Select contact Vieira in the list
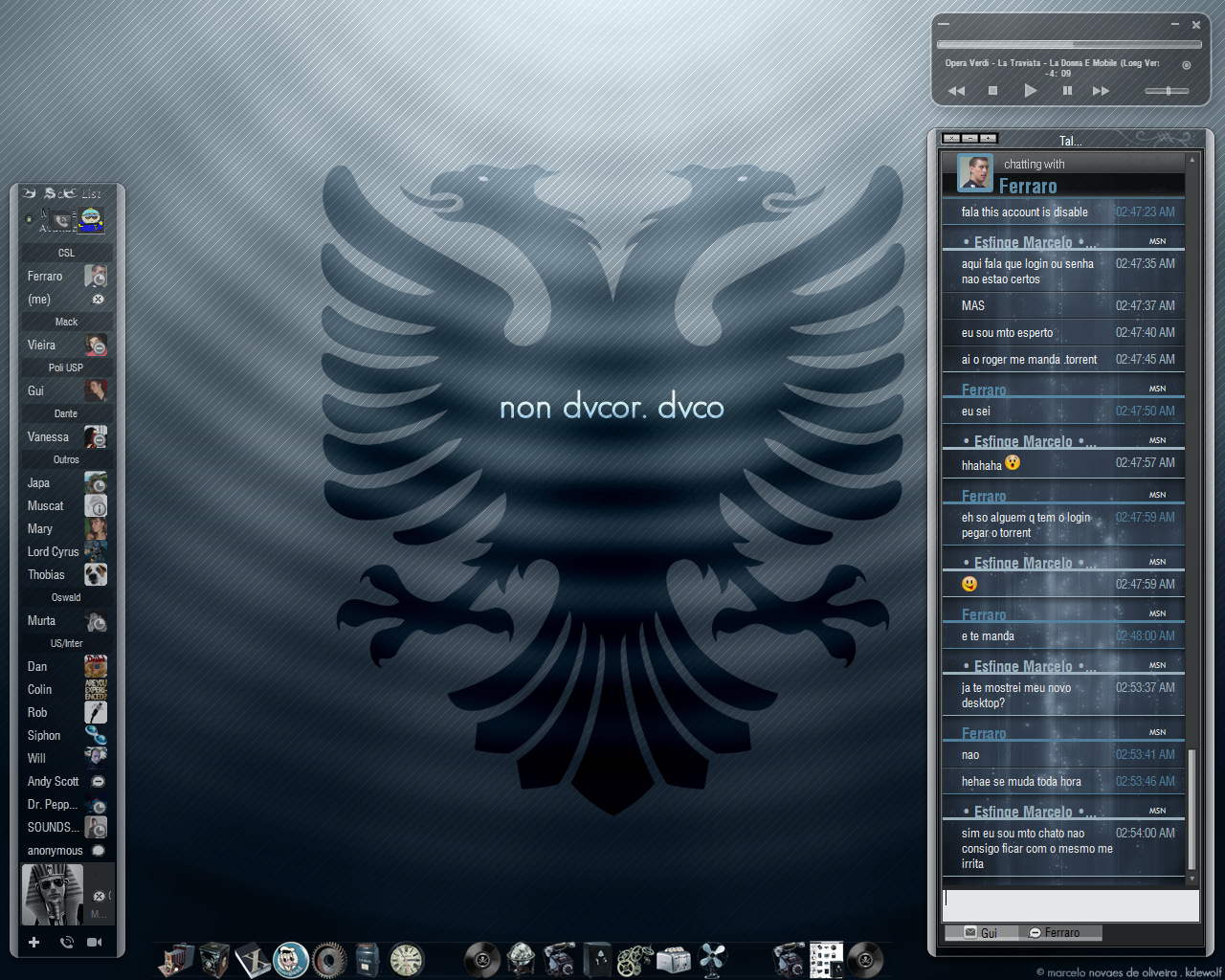The image size is (1225, 980). coord(66,345)
